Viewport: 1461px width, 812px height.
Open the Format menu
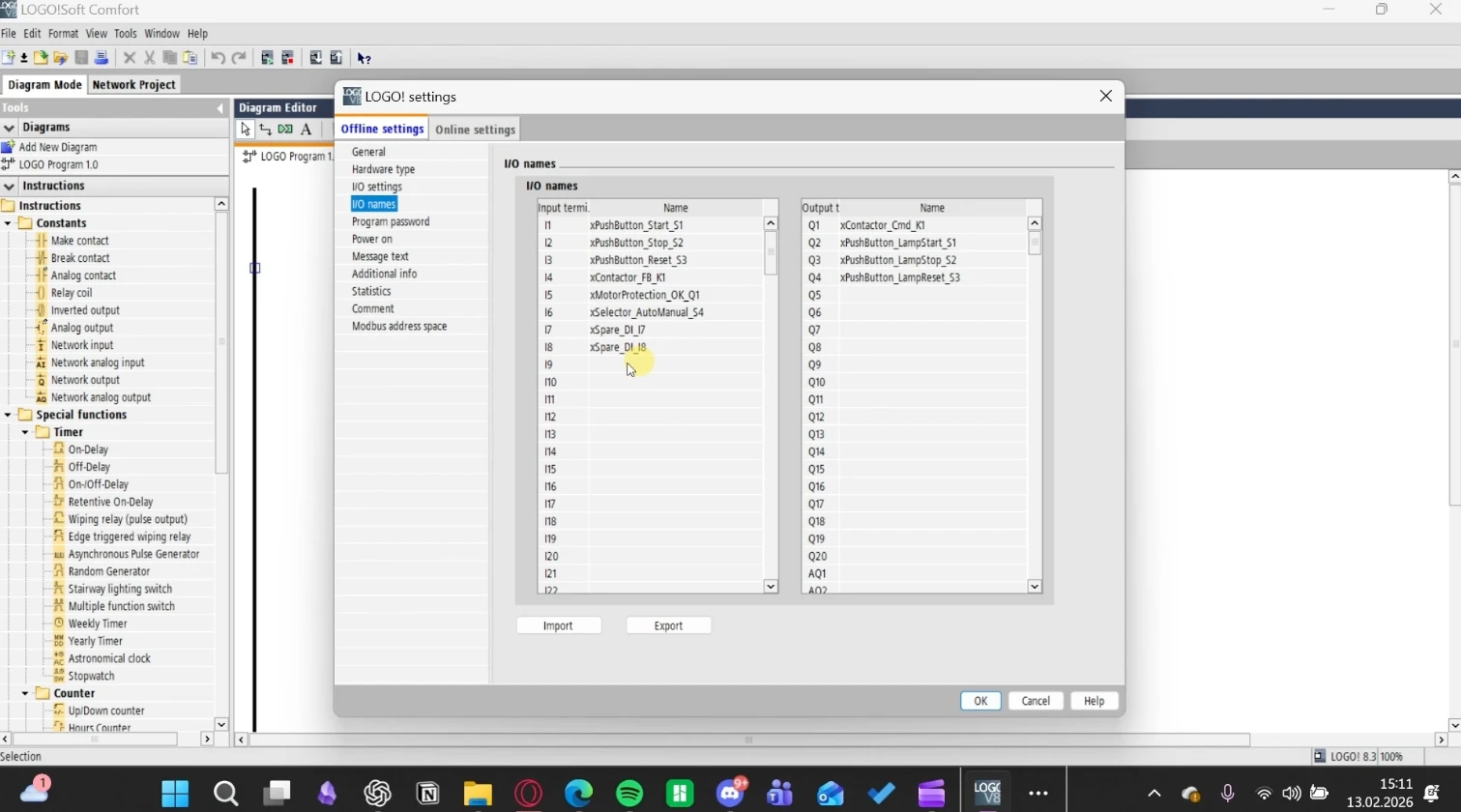(x=63, y=33)
